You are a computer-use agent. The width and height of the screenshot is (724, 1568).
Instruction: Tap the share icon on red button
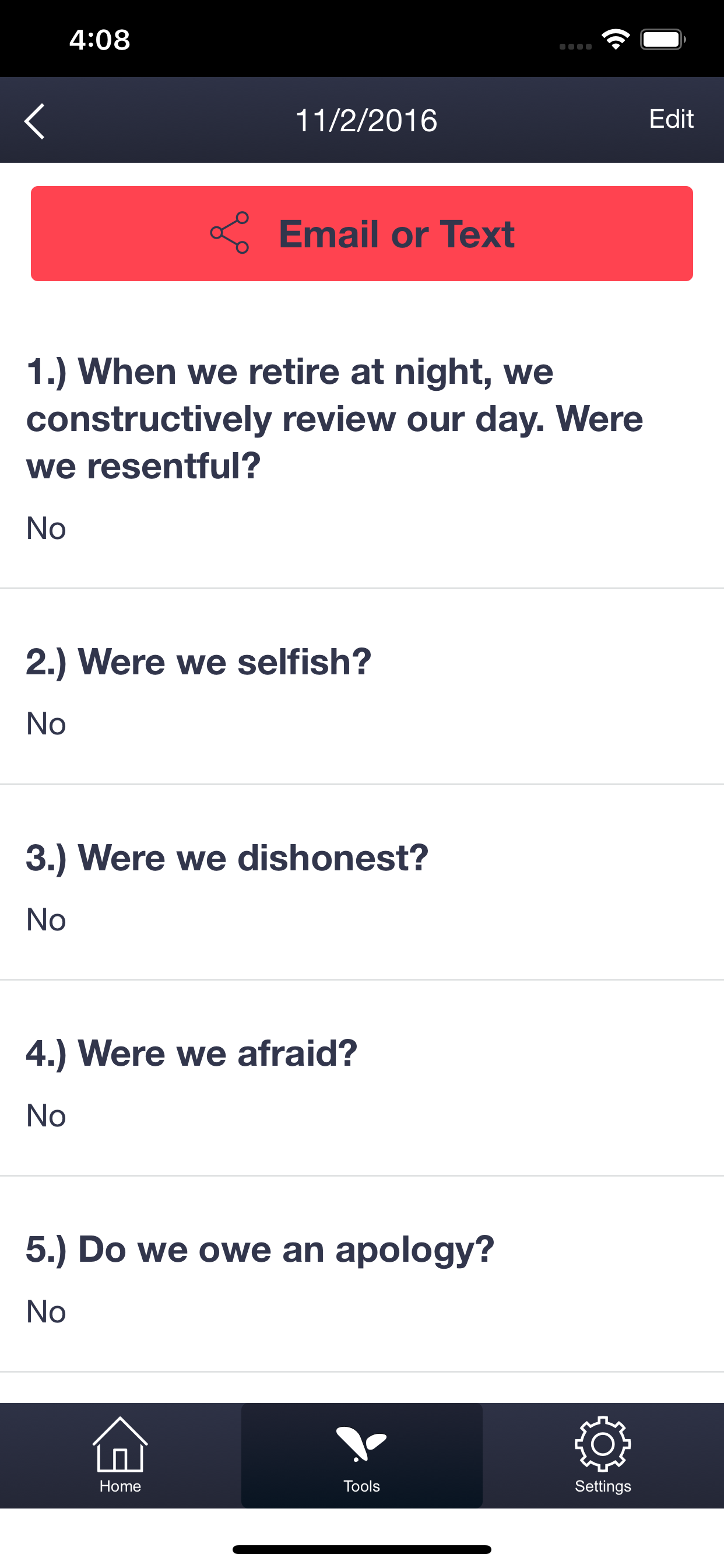pyautogui.click(x=230, y=233)
